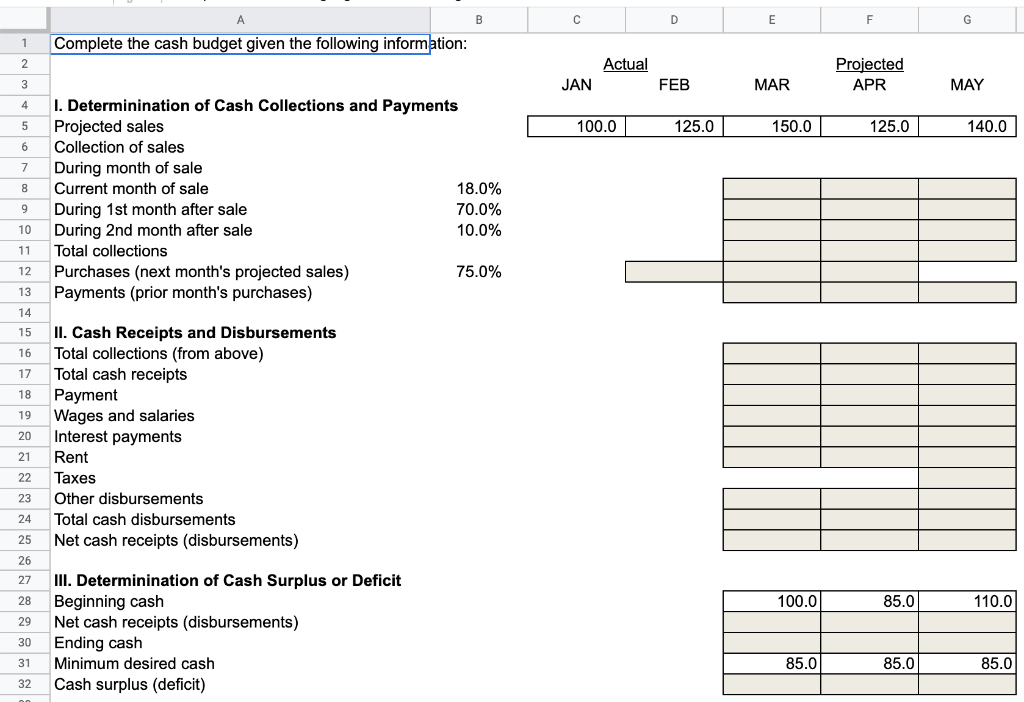The image size is (1024, 702).
Task: Click the underlined Projected heading cell
Action: (868, 64)
